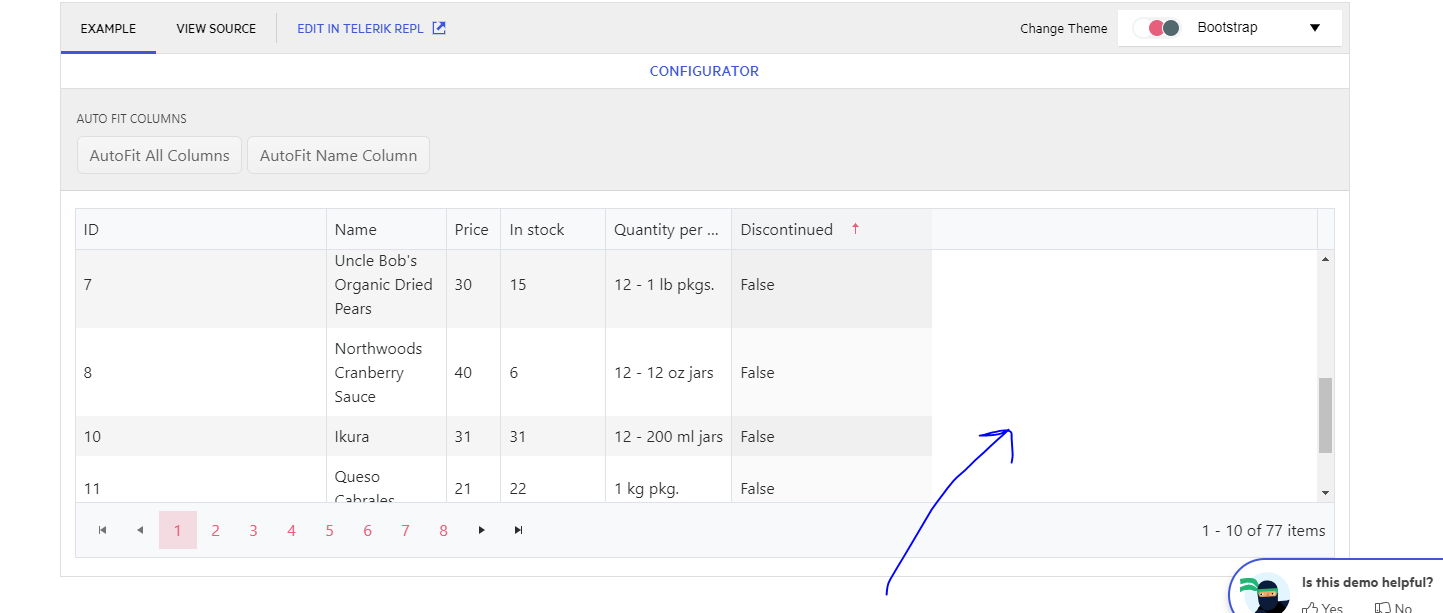
Task: Click AutoFit Name Column button
Action: pos(338,155)
